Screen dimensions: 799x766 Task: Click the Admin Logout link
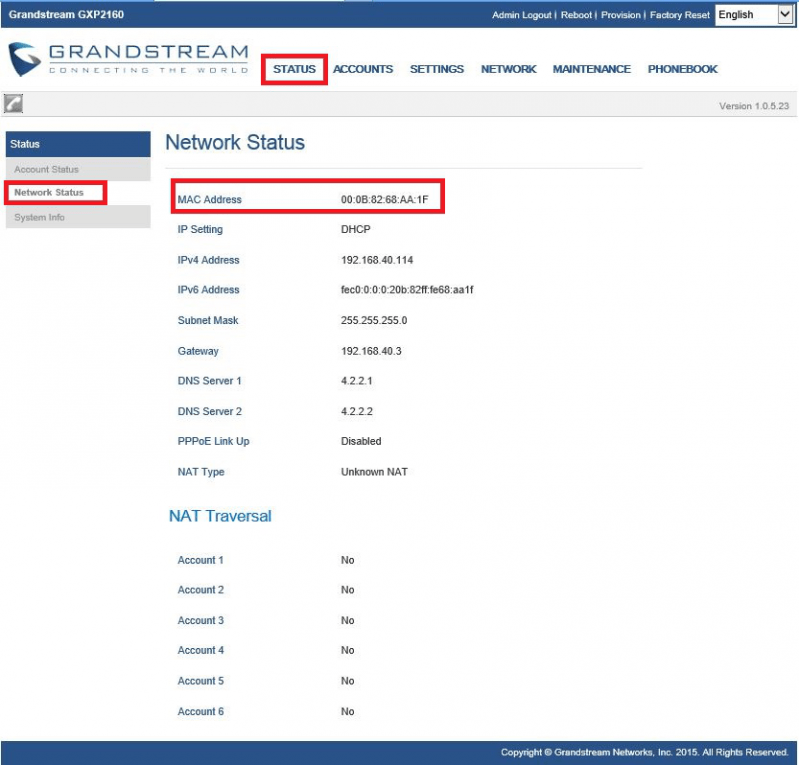point(521,15)
